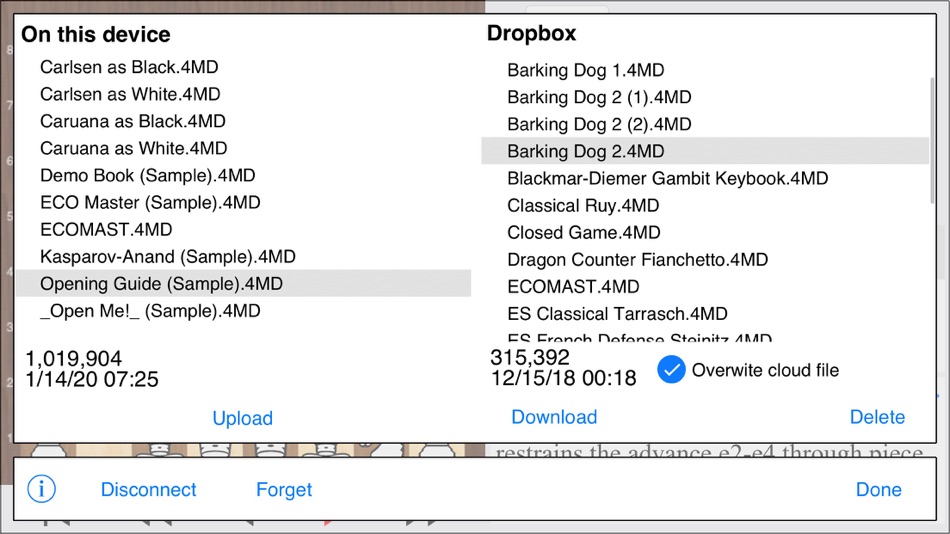Screen dimensions: 950x534
Task: Select ES Classical Tarrasch.4MD
Action: point(705,313)
